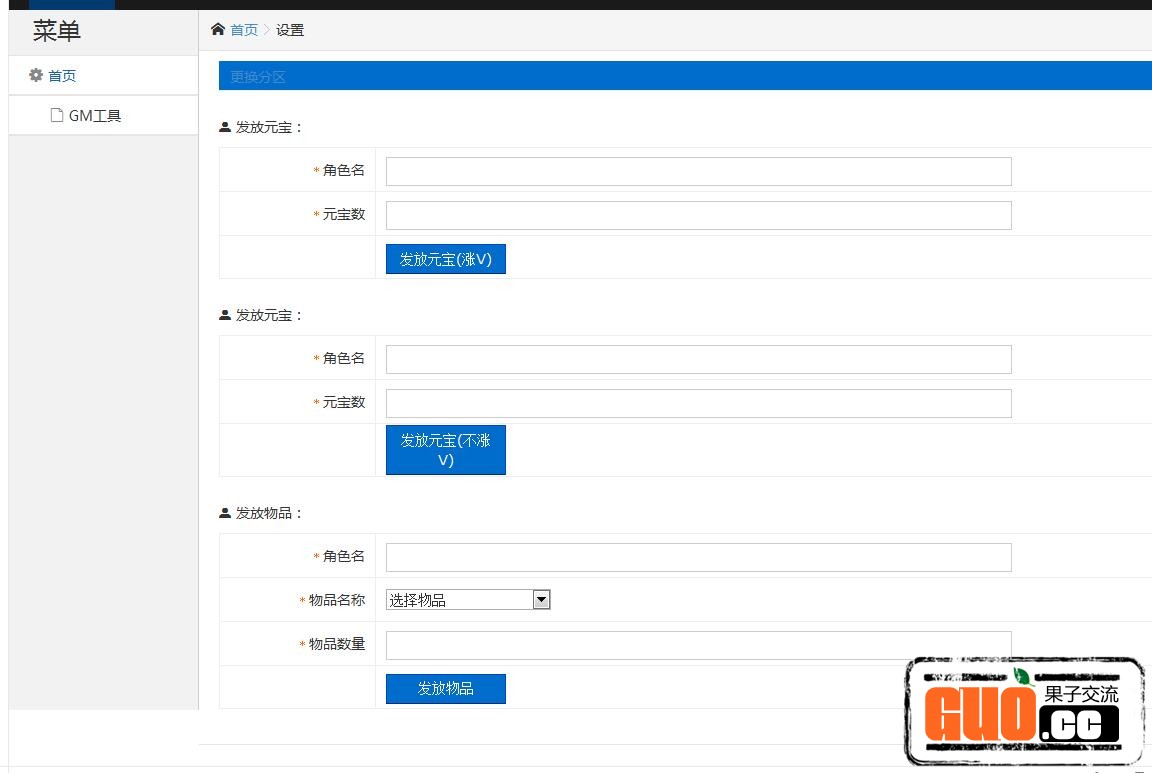Click the home icon in the breadcrumb

(218, 30)
